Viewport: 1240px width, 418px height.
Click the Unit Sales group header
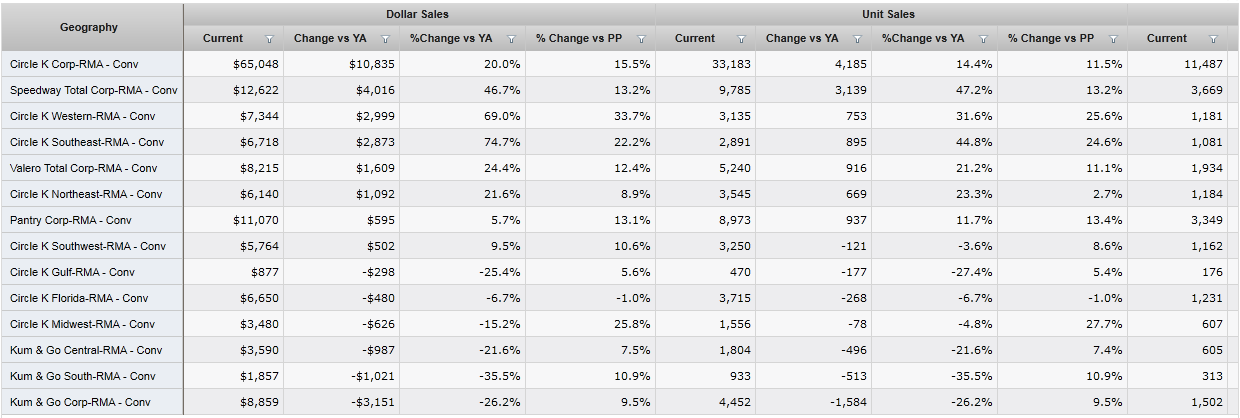pyautogui.click(x=889, y=15)
